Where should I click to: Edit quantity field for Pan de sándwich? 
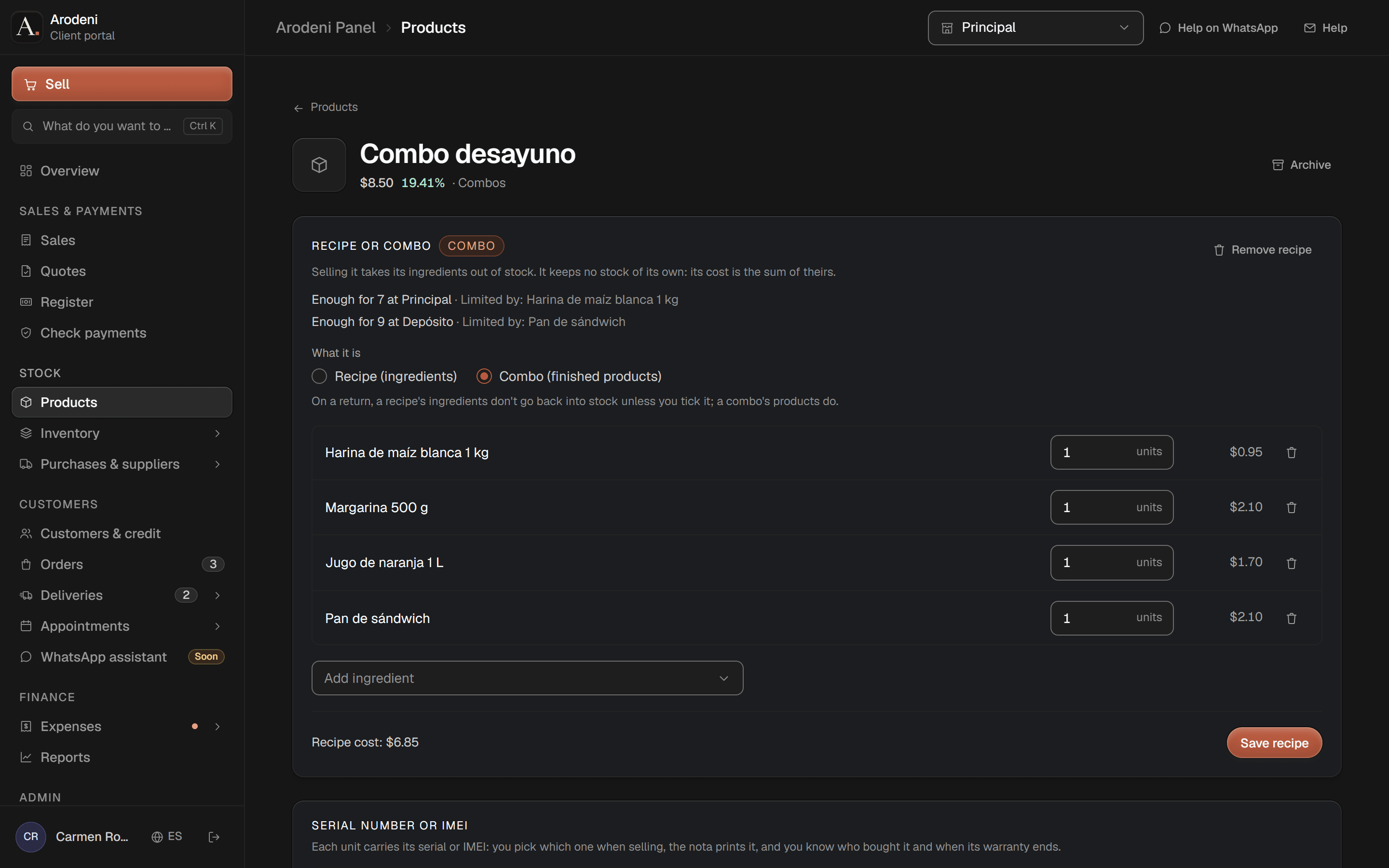[x=1112, y=618]
